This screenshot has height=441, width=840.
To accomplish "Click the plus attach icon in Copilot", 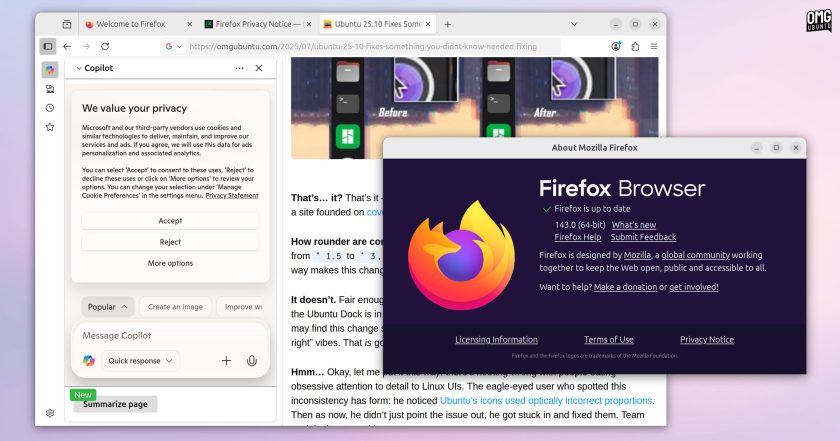I will (x=226, y=361).
